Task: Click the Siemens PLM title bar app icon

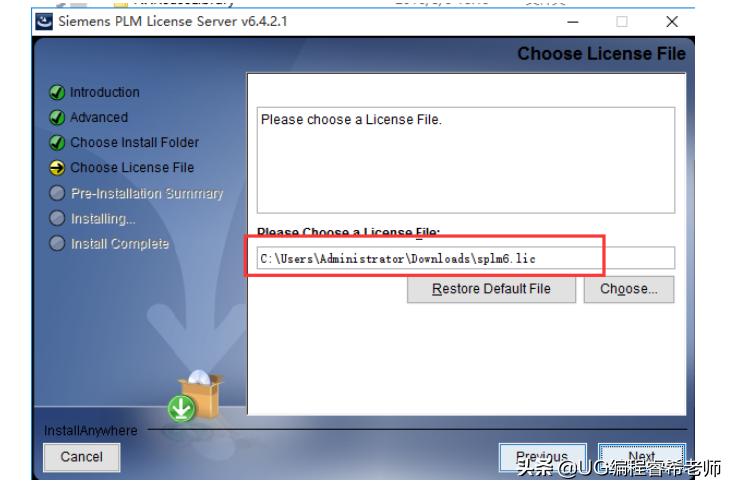Action: point(45,22)
